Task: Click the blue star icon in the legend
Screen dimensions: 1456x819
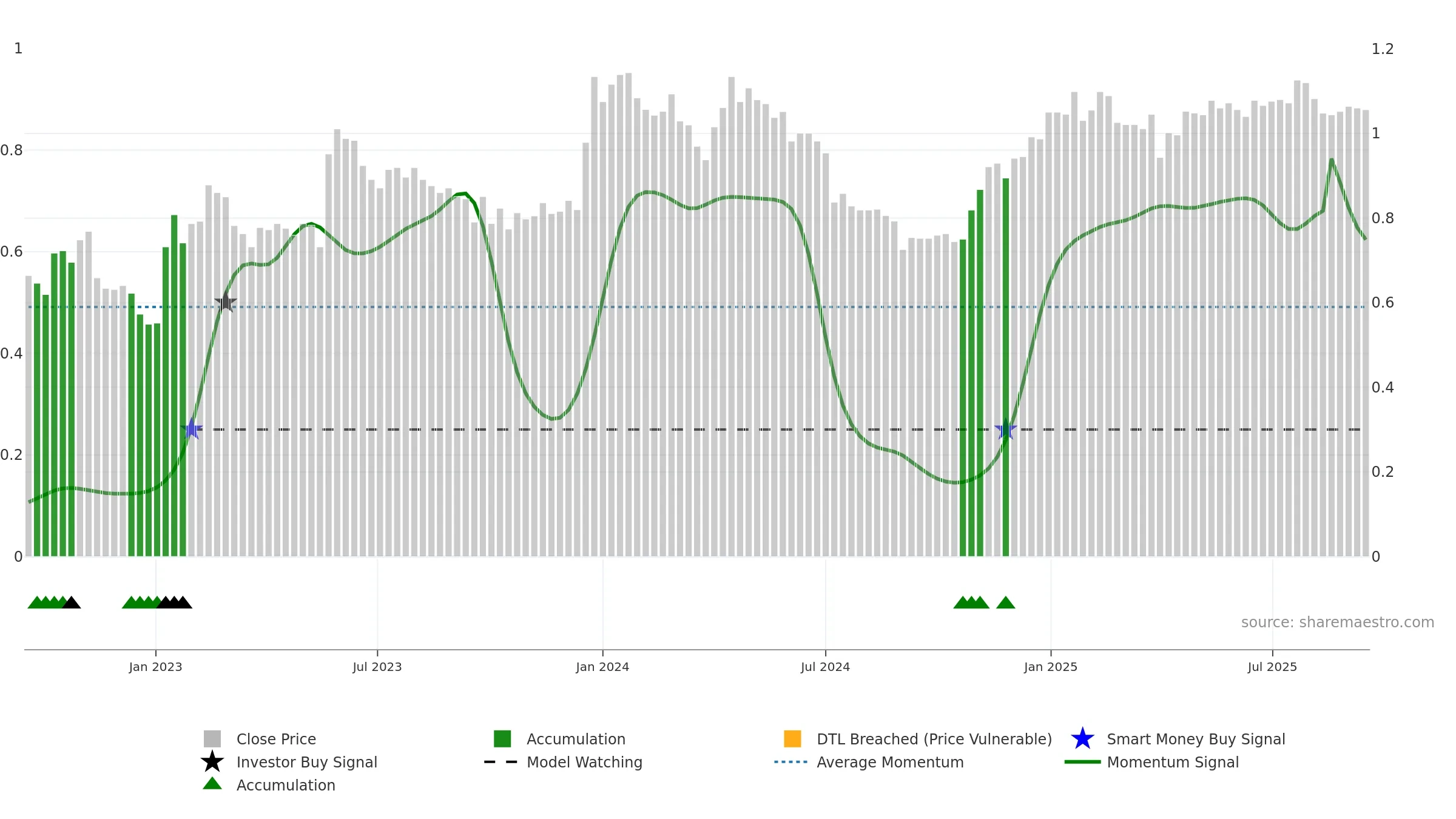Action: (1082, 739)
